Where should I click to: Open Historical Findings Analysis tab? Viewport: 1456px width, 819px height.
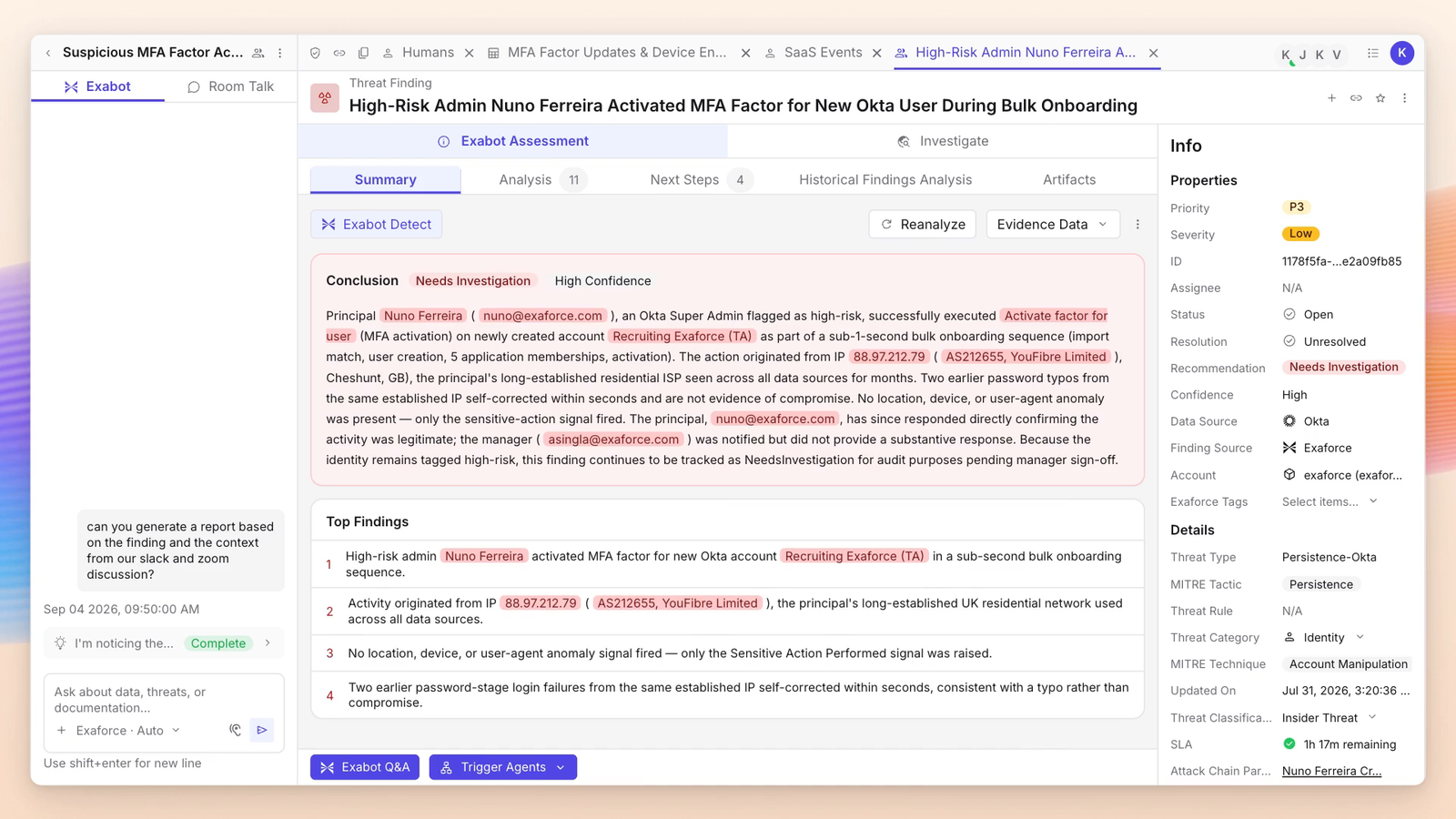tap(885, 180)
